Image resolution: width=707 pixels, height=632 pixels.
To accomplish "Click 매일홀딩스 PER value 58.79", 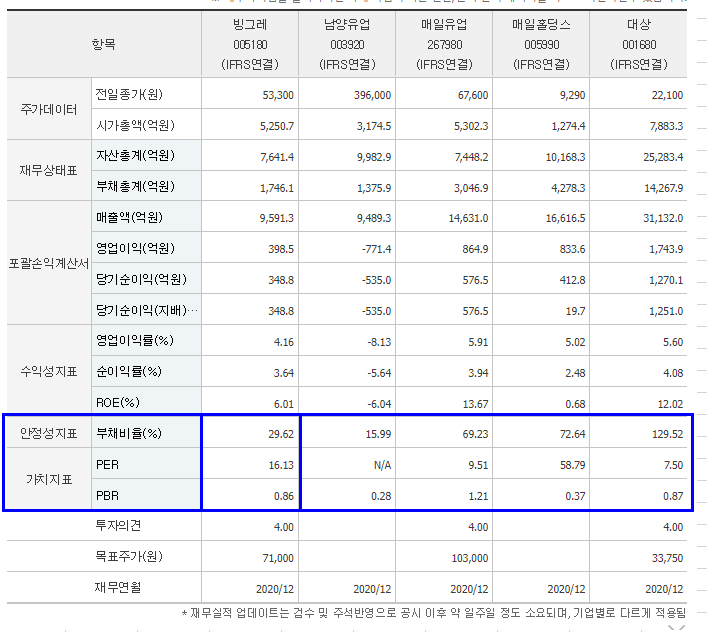I will (573, 465).
